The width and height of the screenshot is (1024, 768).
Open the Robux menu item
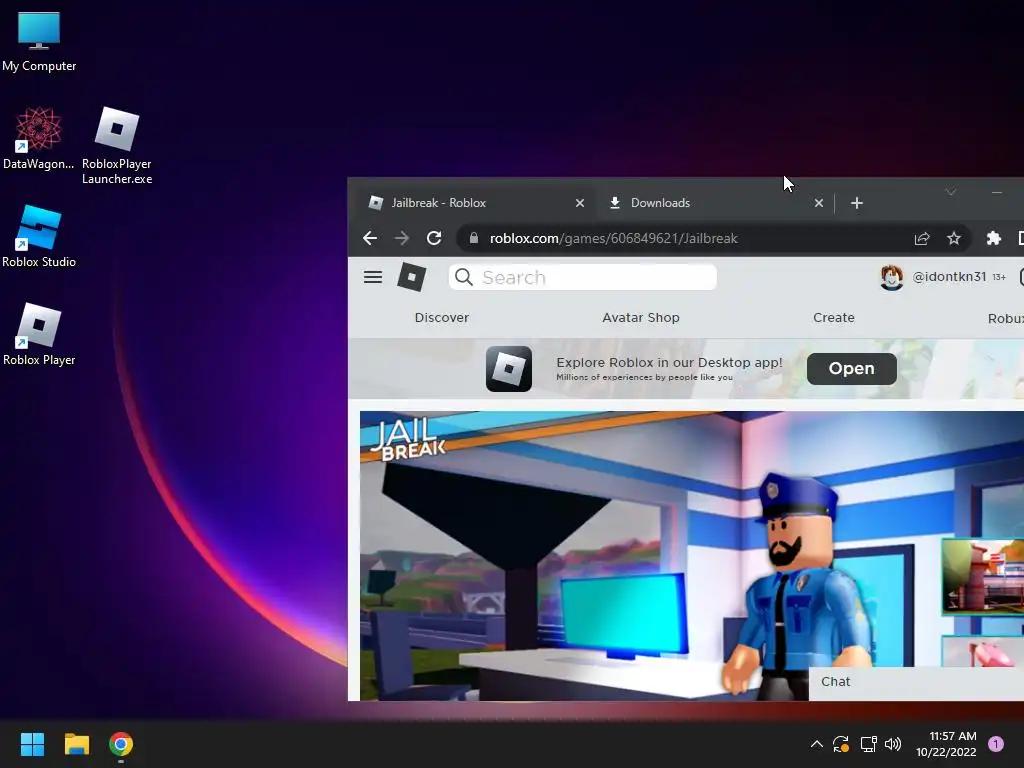click(x=1006, y=319)
